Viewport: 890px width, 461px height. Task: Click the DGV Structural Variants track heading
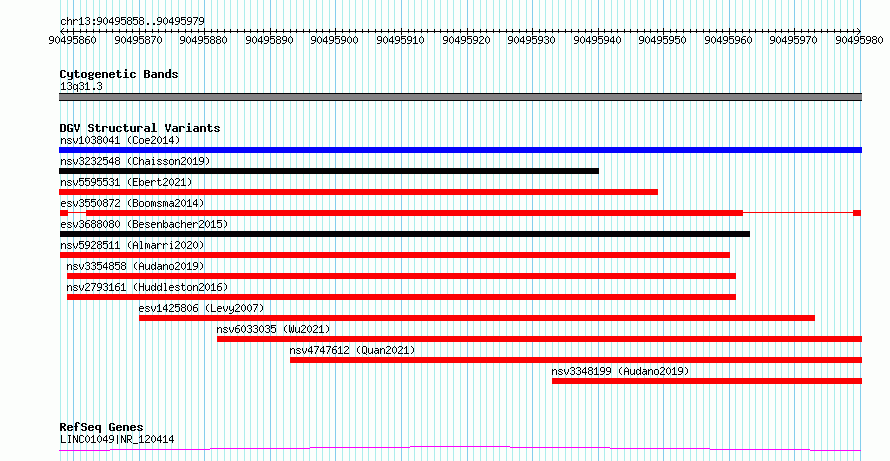[140, 128]
